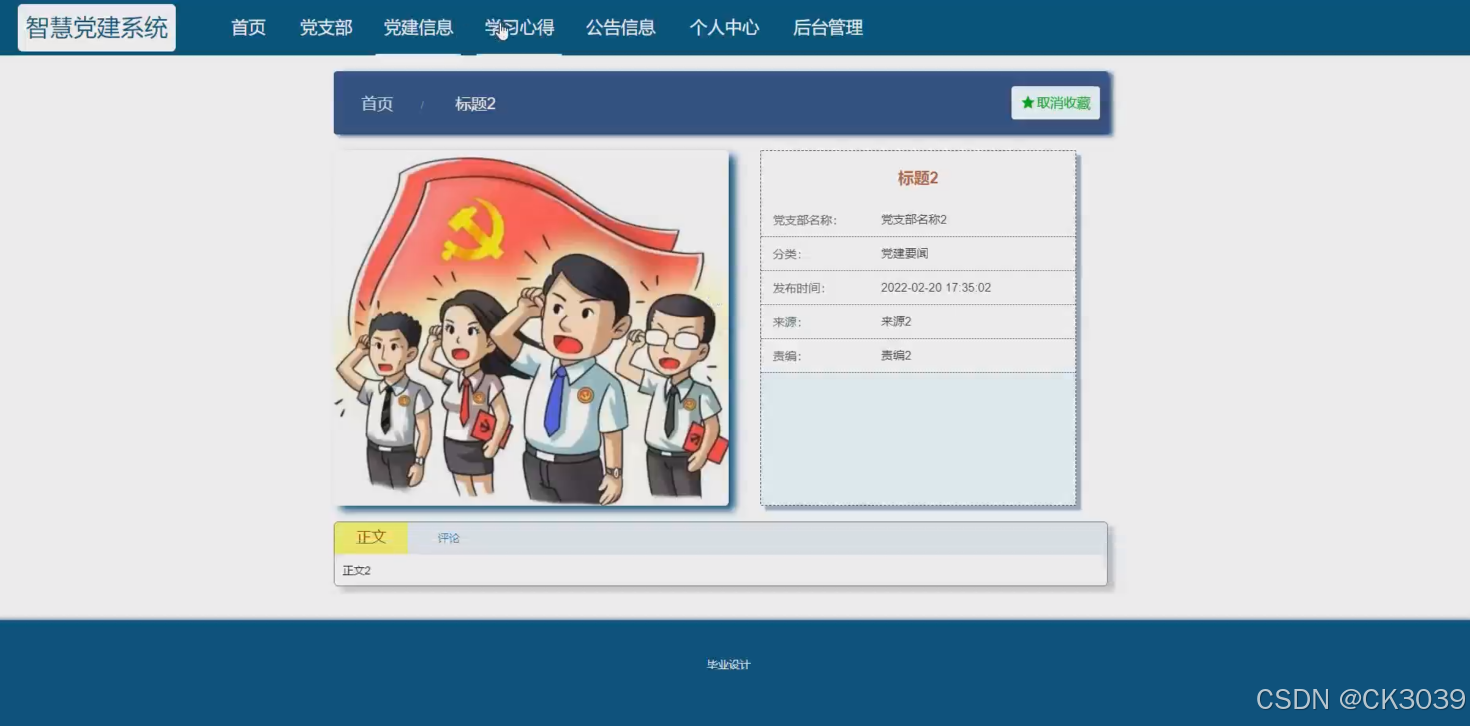Click the star icon on 取消收藏

pyautogui.click(x=1028, y=103)
